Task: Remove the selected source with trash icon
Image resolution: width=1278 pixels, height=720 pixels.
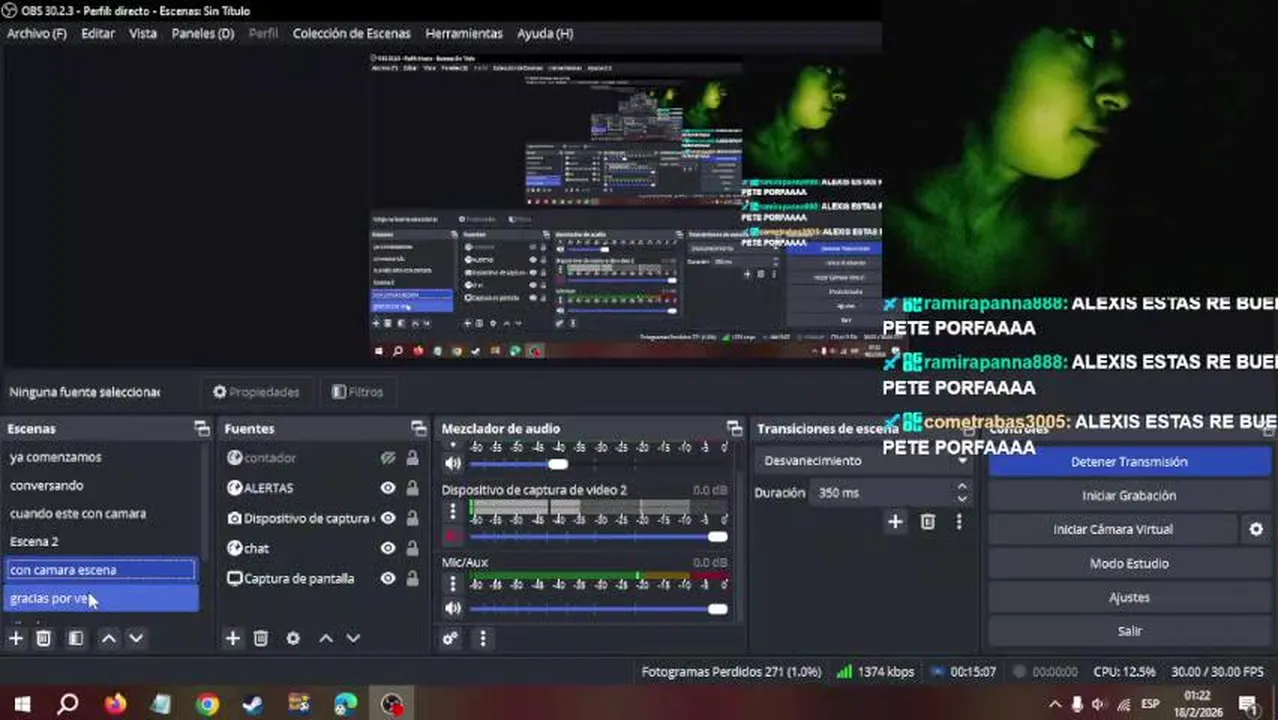Action: coord(261,638)
